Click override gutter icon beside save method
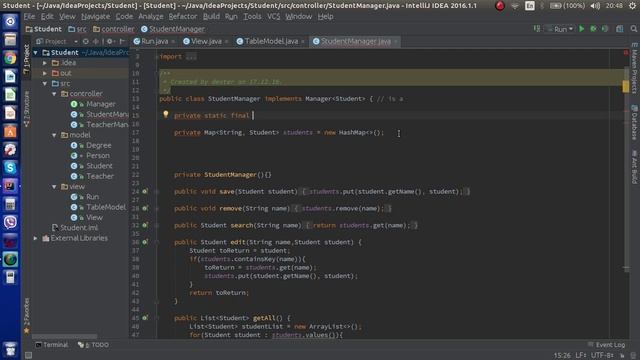640x360 pixels. point(145,191)
